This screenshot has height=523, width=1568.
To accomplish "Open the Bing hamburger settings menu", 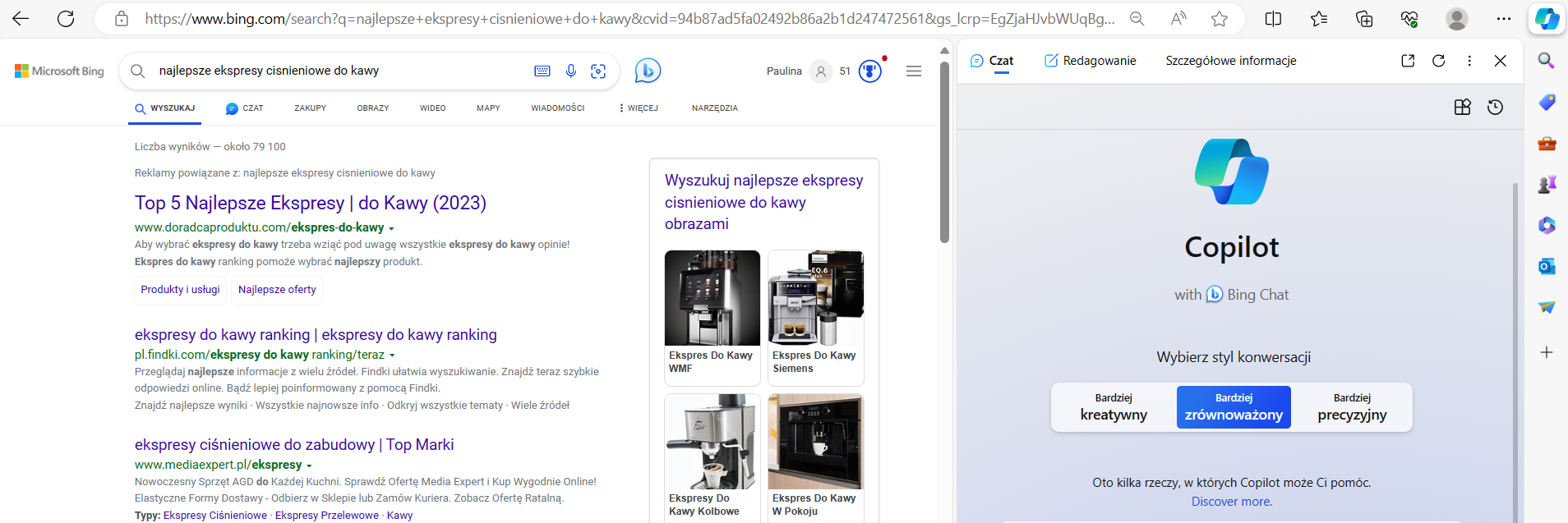I will tap(914, 71).
